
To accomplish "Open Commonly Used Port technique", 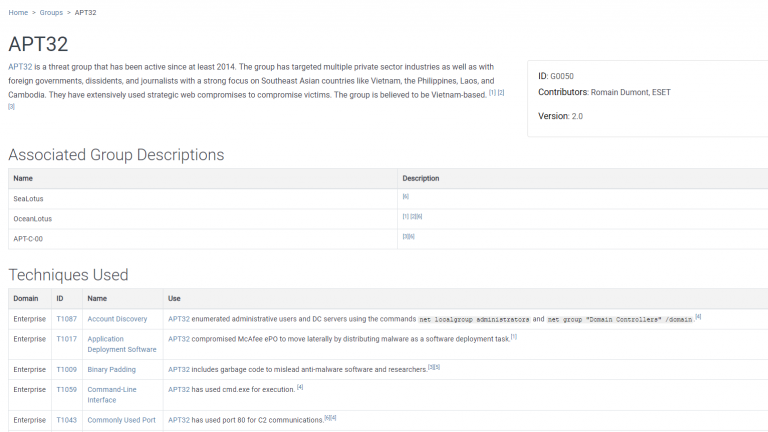I will pos(121,420).
